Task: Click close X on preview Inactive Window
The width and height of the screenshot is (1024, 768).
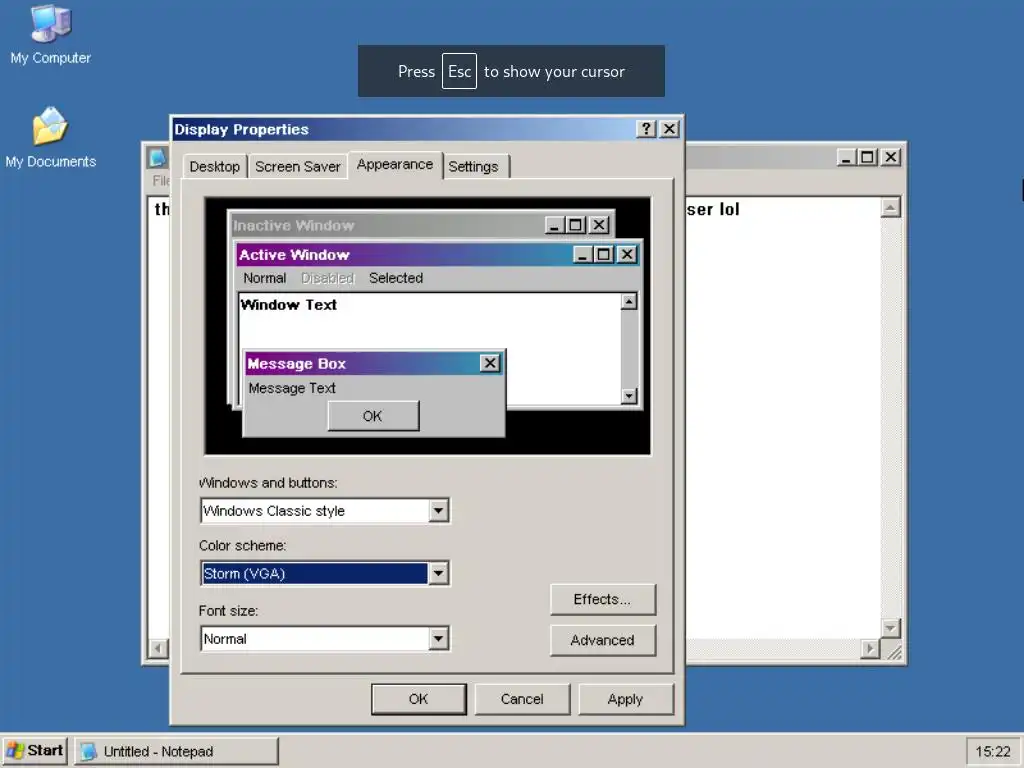Action: tap(599, 225)
